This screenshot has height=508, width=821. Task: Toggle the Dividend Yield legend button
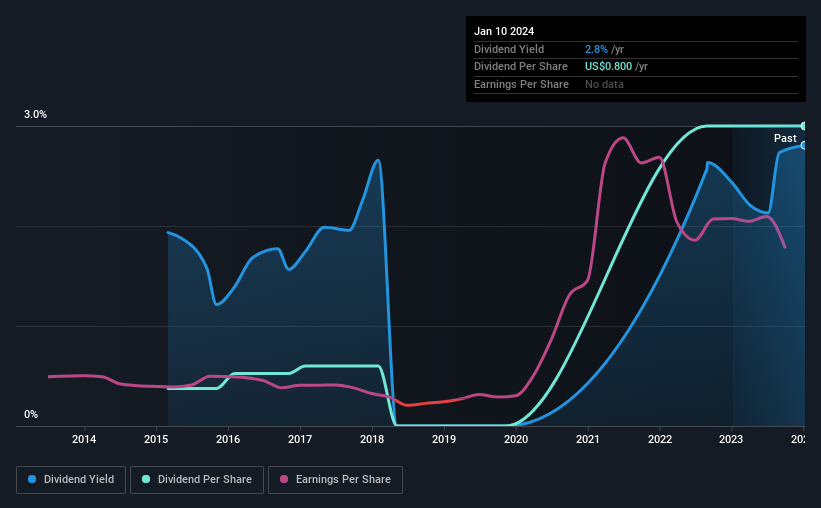pyautogui.click(x=71, y=480)
